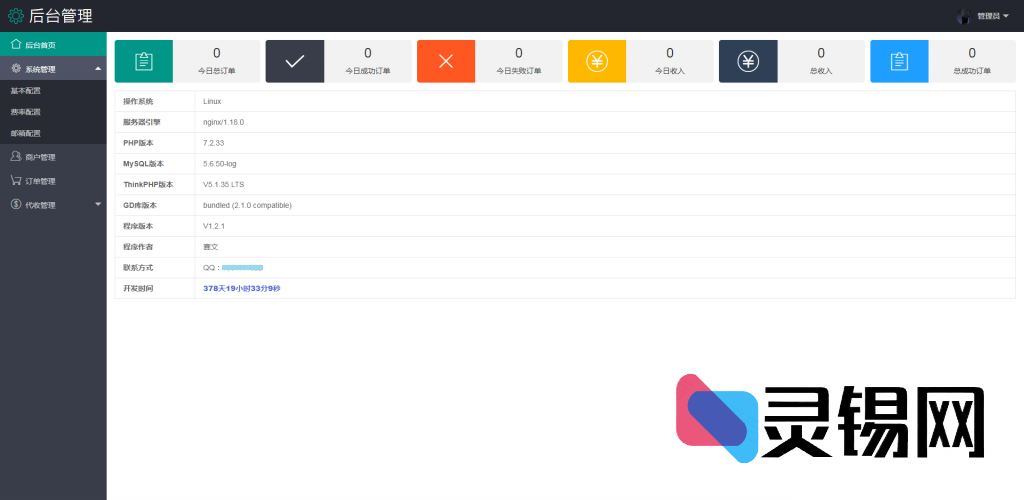Click the shopping cart icon for 订单管理
1024x500 pixels.
coord(16,181)
